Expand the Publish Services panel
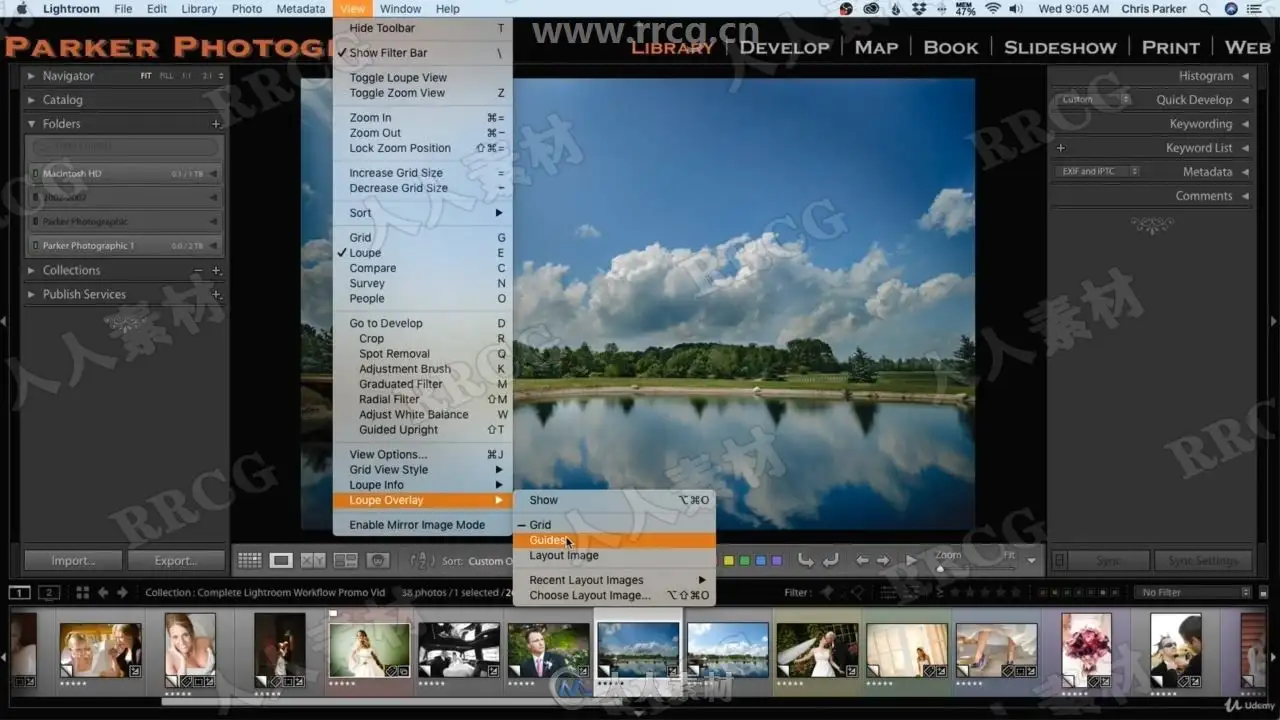Viewport: 1280px width, 720px height. click(x=31, y=294)
